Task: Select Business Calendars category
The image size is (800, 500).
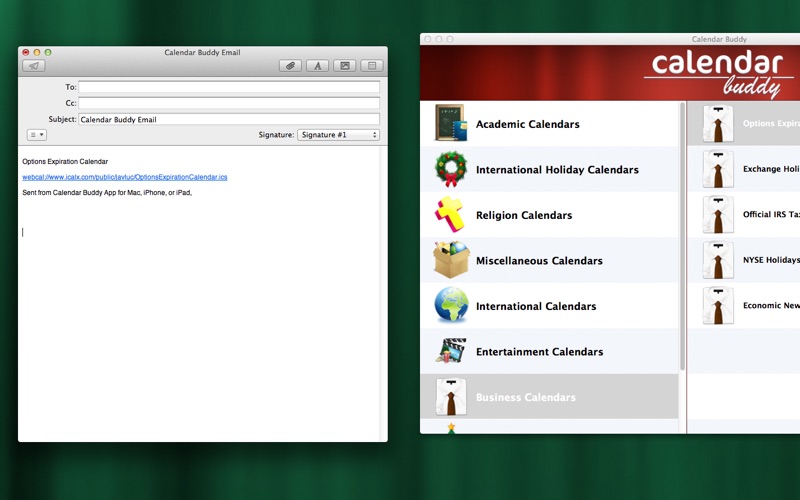Action: [549, 396]
